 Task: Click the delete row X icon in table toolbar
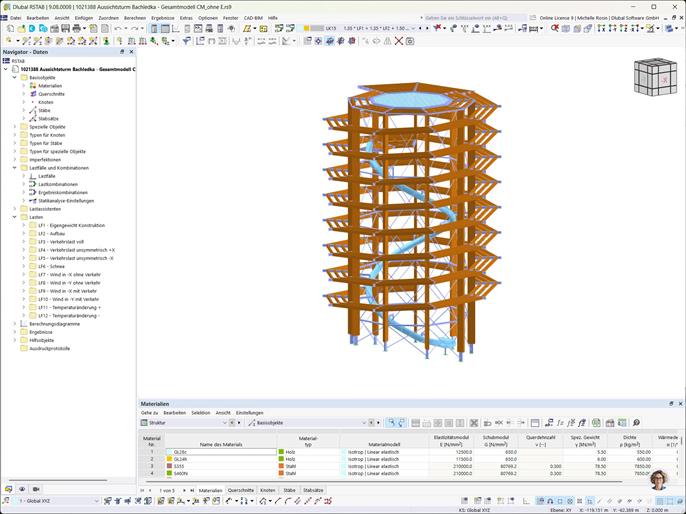coord(474,423)
